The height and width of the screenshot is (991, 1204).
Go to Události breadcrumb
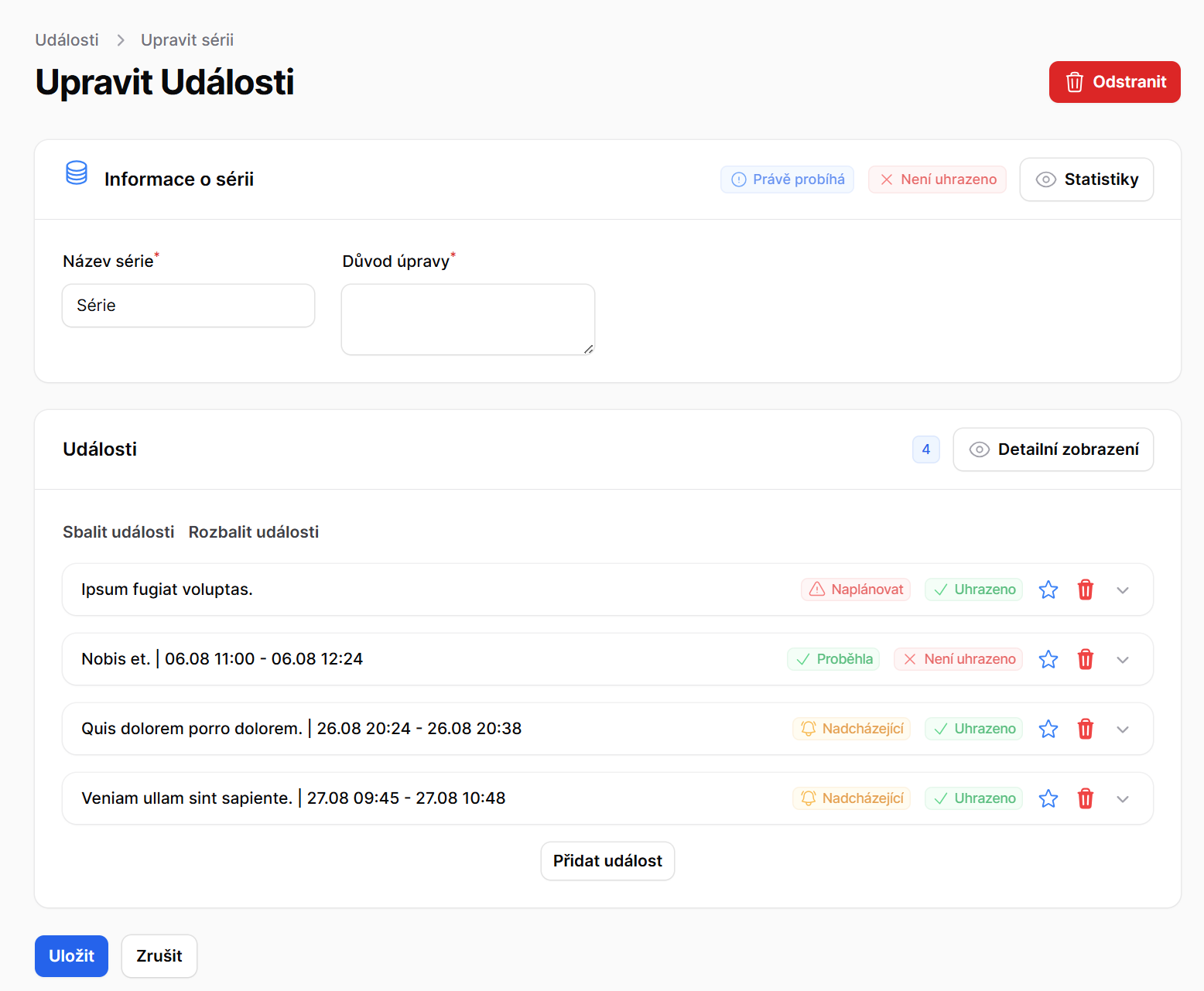point(67,40)
